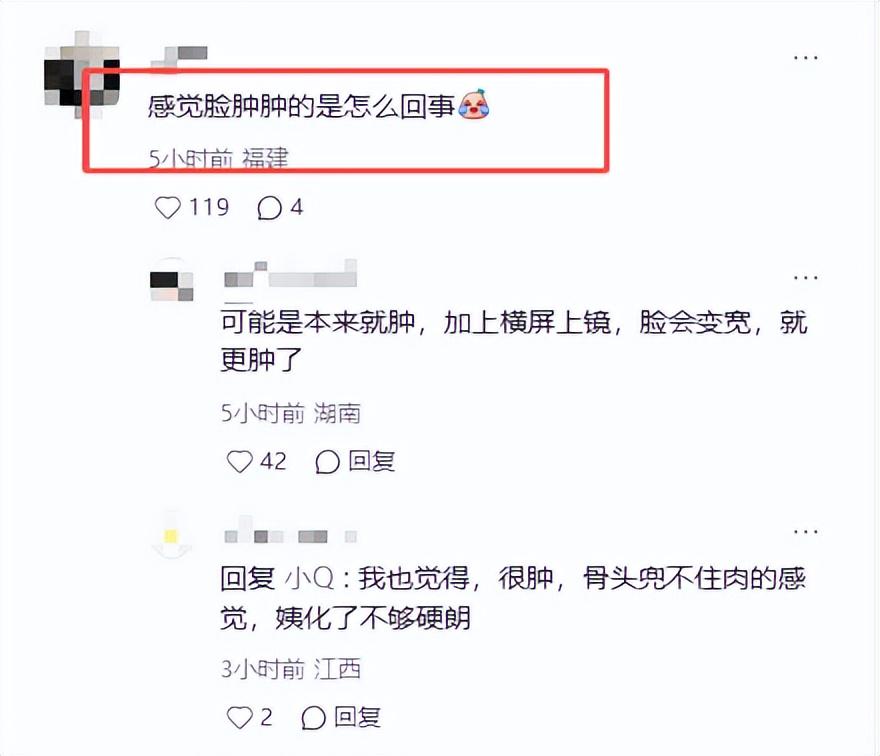The width and height of the screenshot is (880, 756).
Task: Click the comment text 感觉脸肿肿的是怎么回事
Action: click(x=301, y=106)
